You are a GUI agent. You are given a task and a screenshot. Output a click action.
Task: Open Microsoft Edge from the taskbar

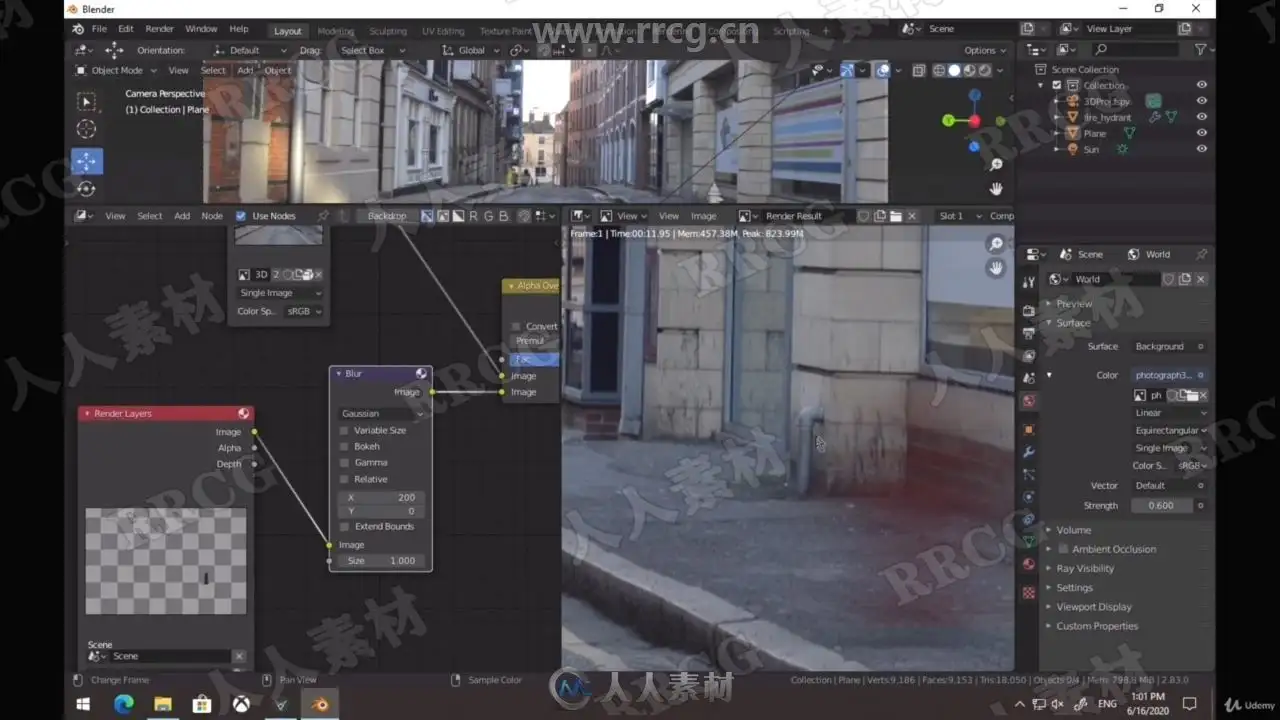click(x=123, y=704)
